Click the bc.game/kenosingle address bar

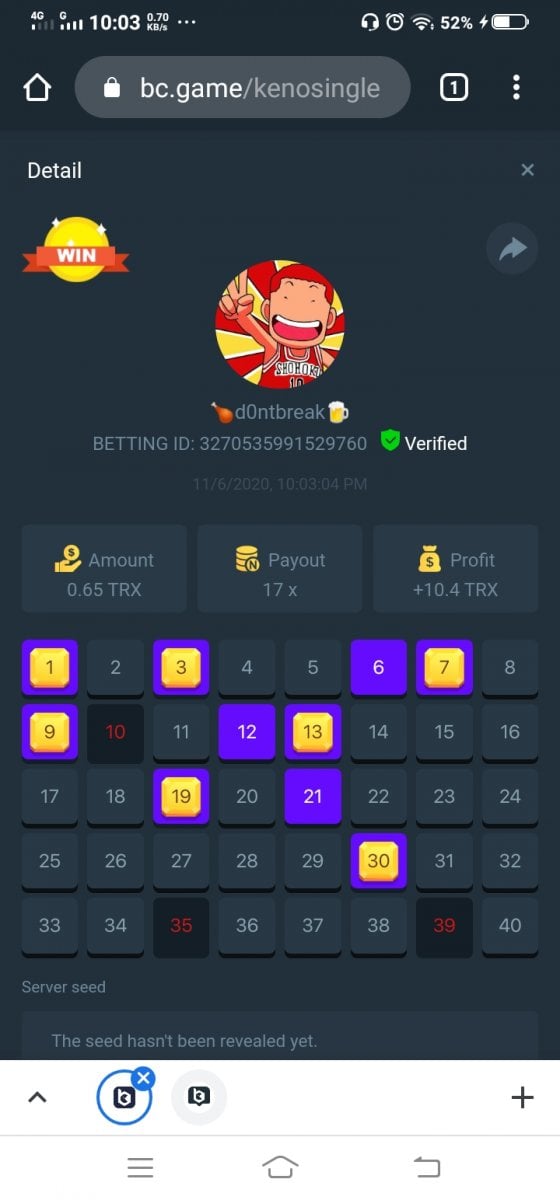242,88
